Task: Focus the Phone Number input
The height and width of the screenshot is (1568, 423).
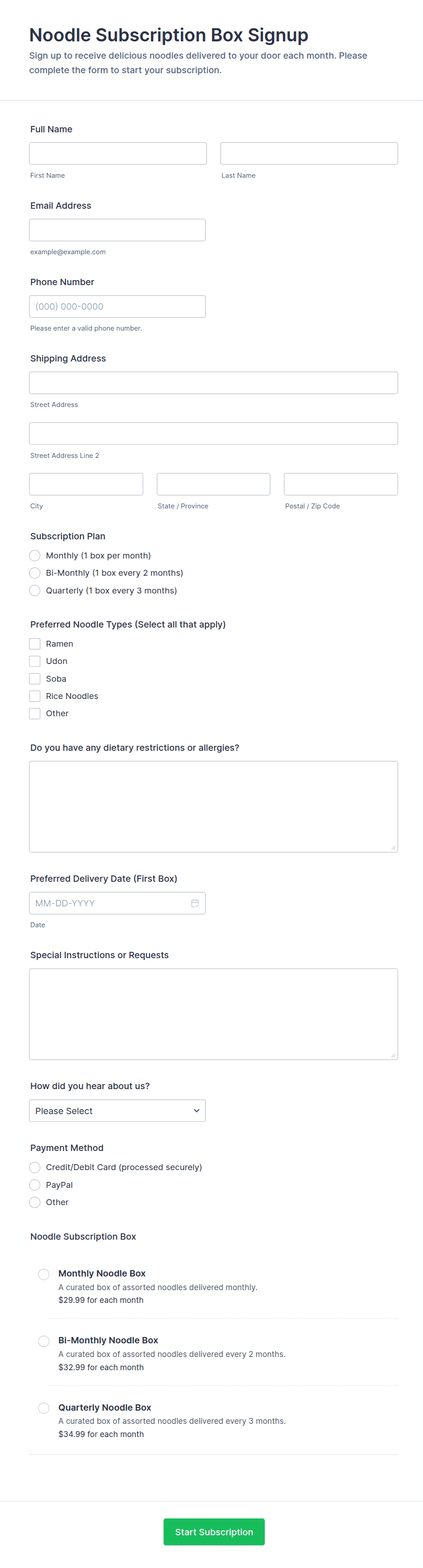Action: tap(117, 306)
